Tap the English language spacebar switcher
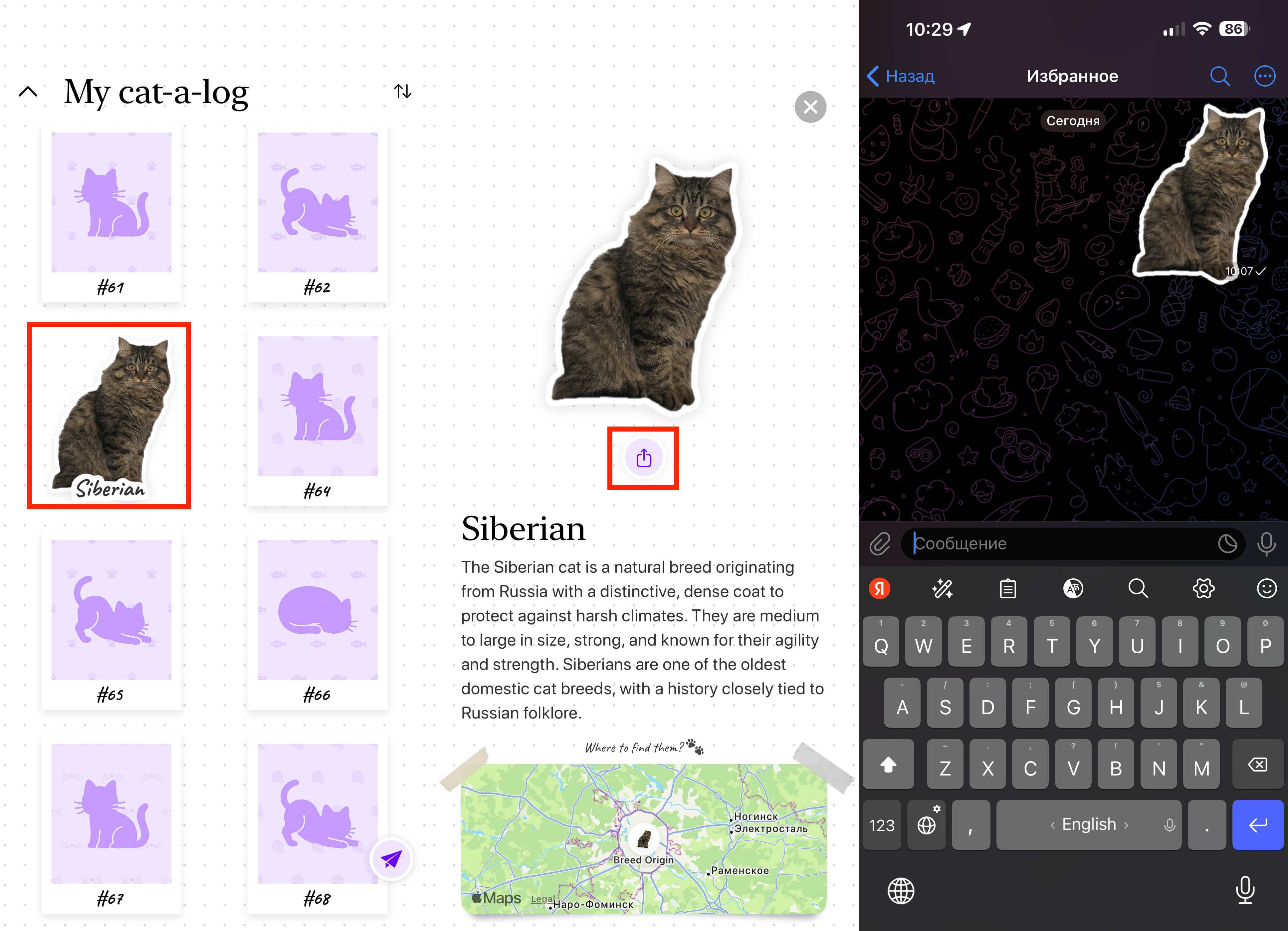The height and width of the screenshot is (931, 1288). click(1088, 825)
